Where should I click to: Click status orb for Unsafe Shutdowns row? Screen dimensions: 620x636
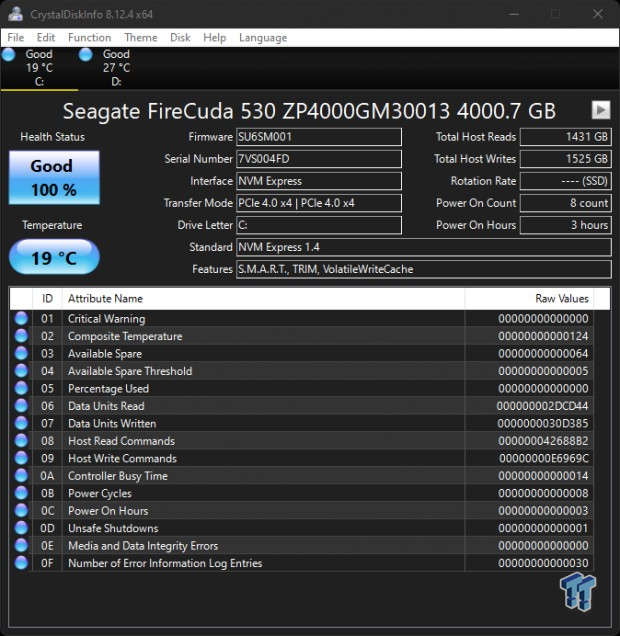click(21, 528)
